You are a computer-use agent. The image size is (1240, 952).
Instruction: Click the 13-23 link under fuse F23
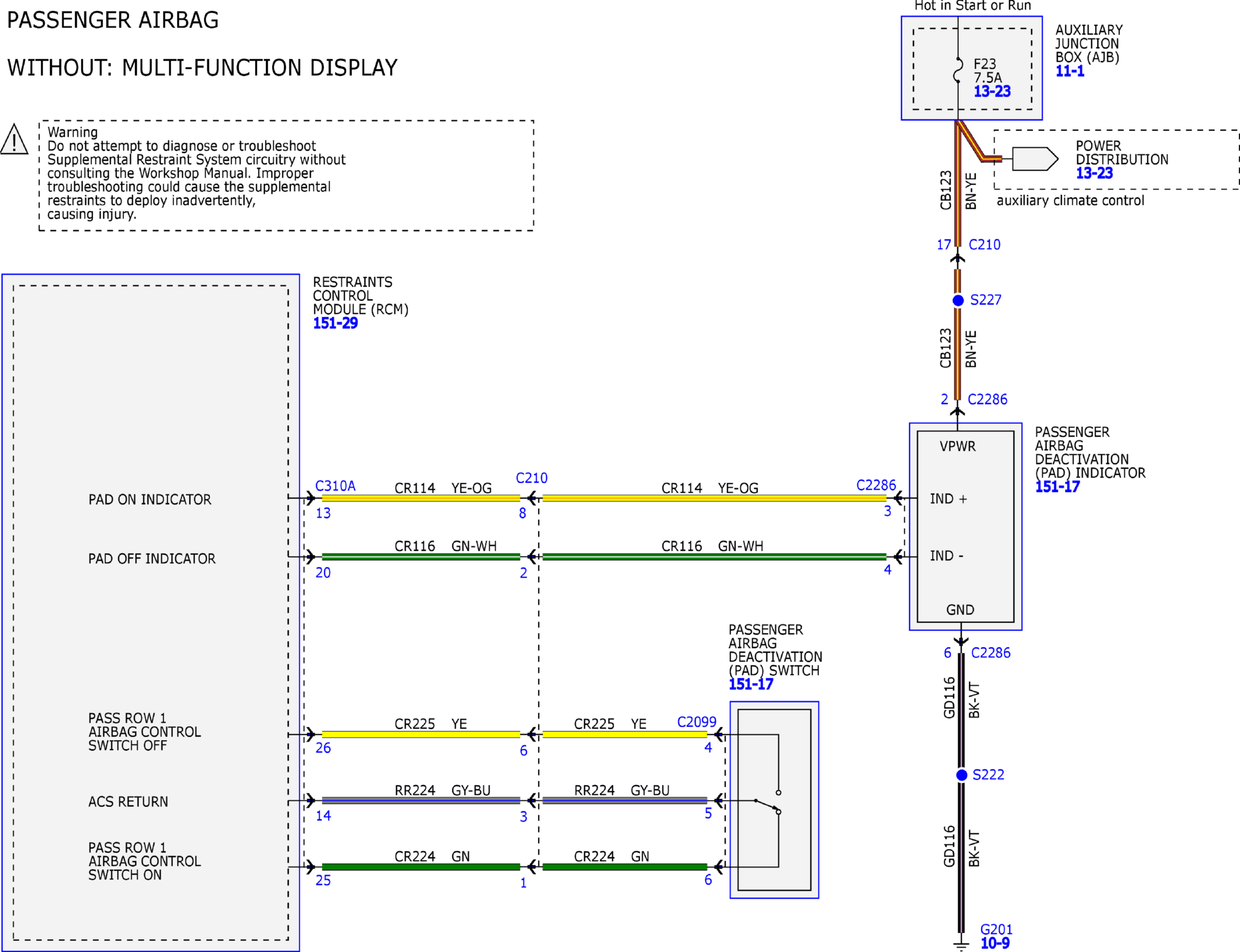click(992, 91)
